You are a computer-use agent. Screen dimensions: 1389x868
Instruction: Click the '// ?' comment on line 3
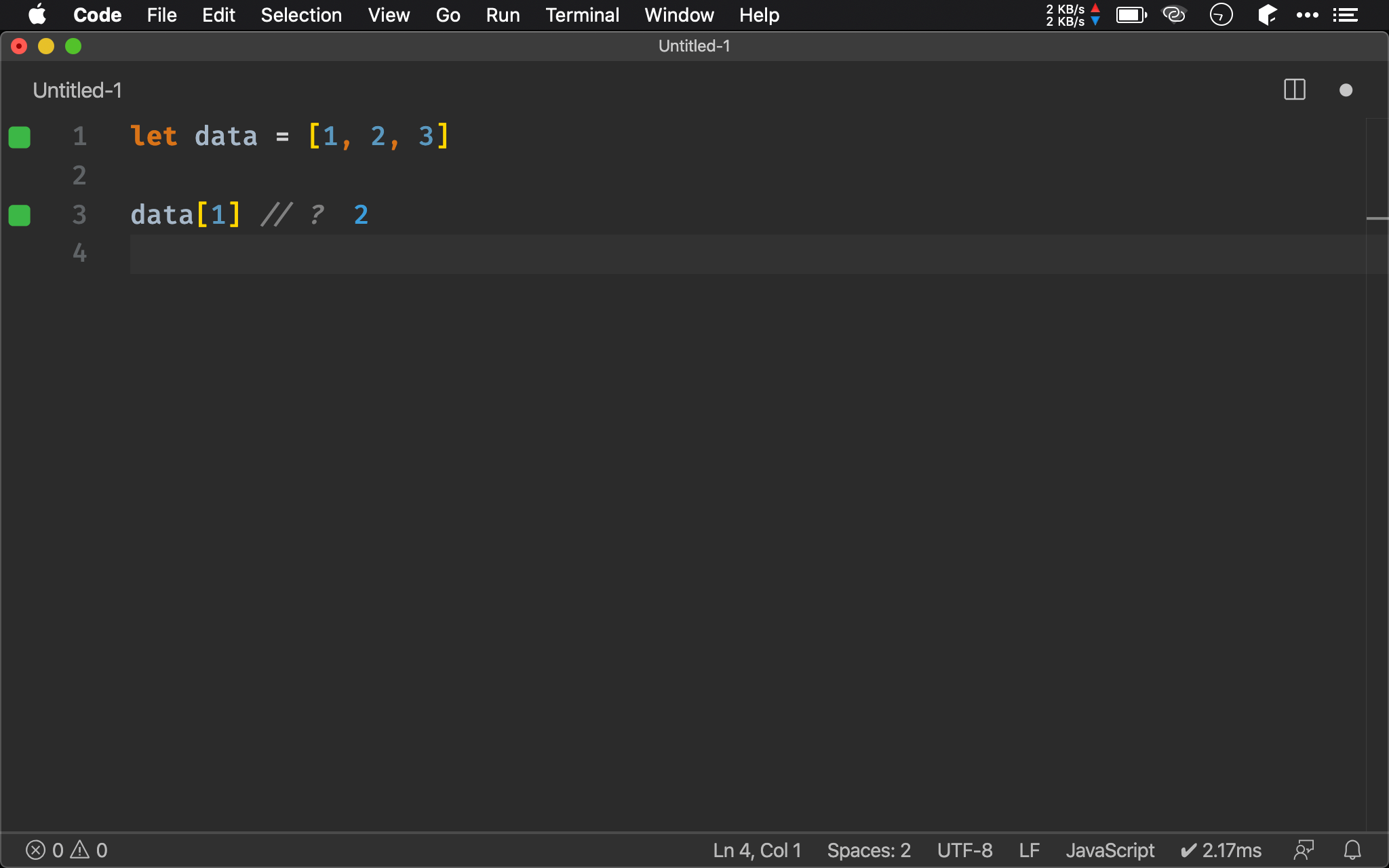click(292, 215)
